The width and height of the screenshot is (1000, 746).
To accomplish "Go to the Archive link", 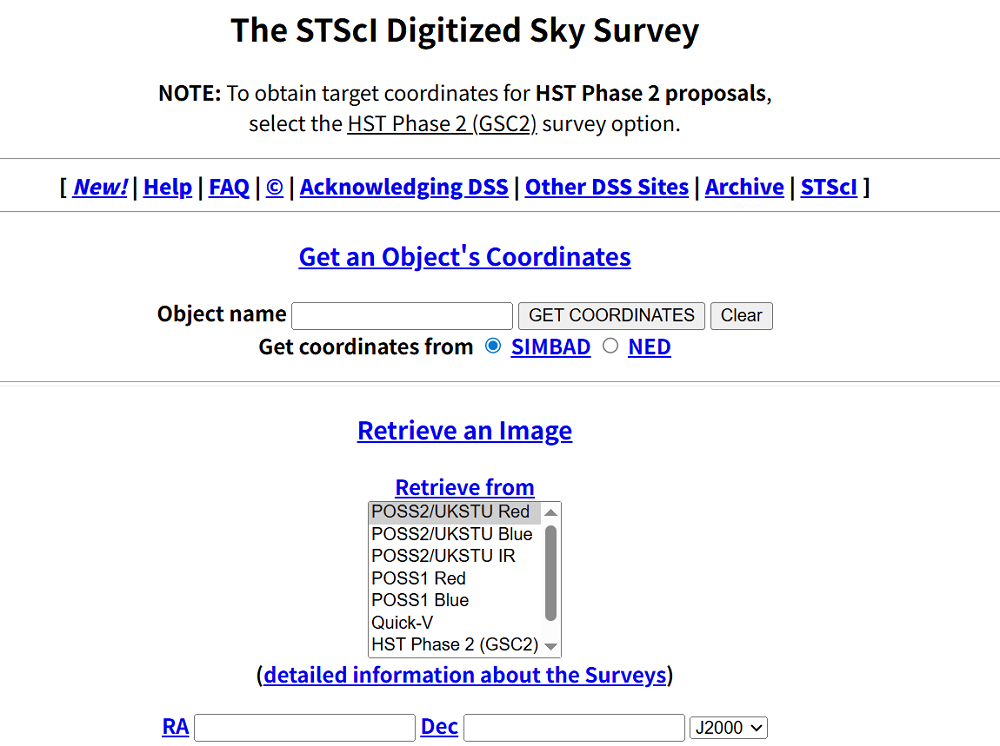I will pyautogui.click(x=744, y=187).
